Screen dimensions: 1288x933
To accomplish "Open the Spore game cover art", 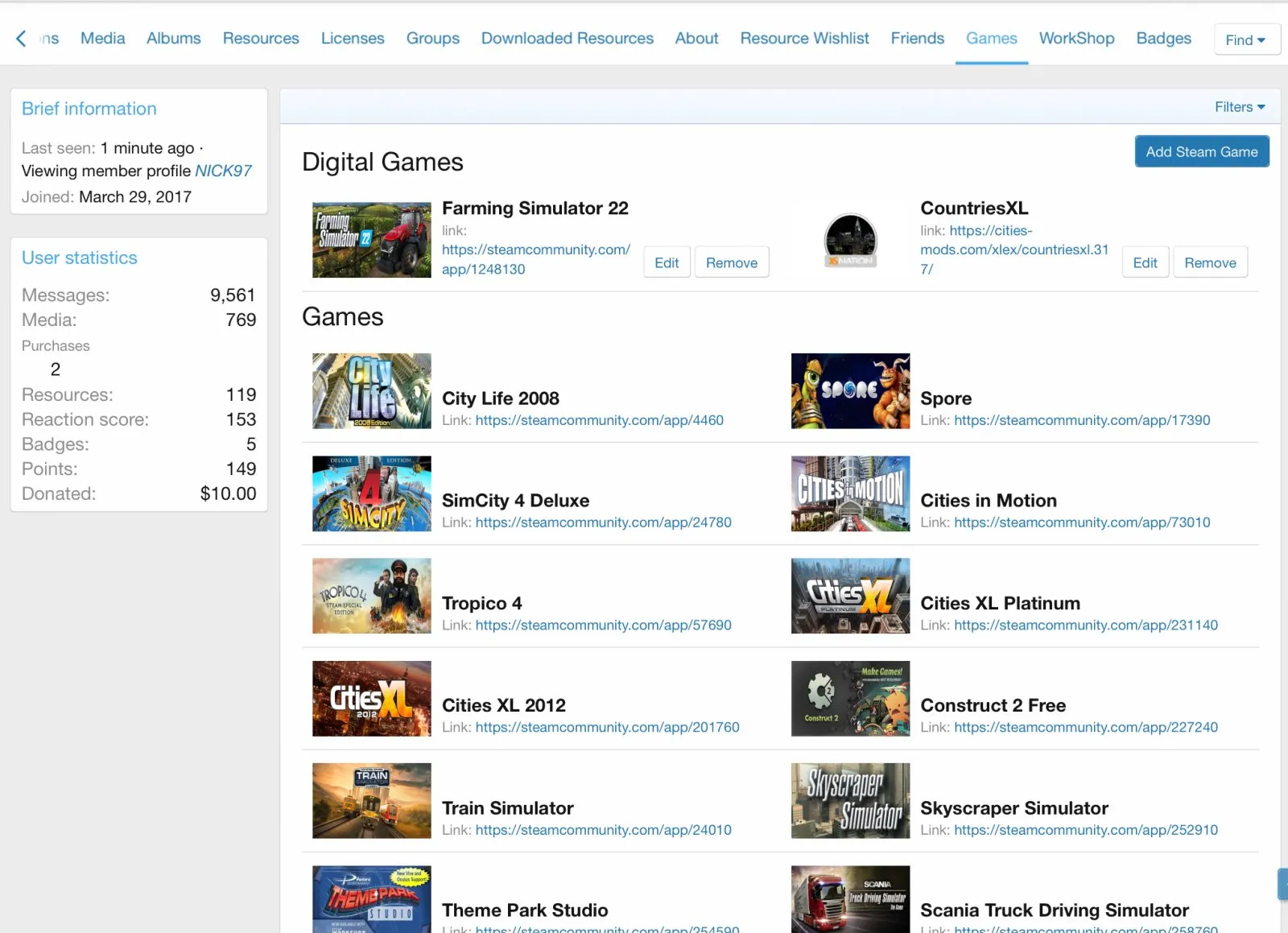I will [850, 391].
